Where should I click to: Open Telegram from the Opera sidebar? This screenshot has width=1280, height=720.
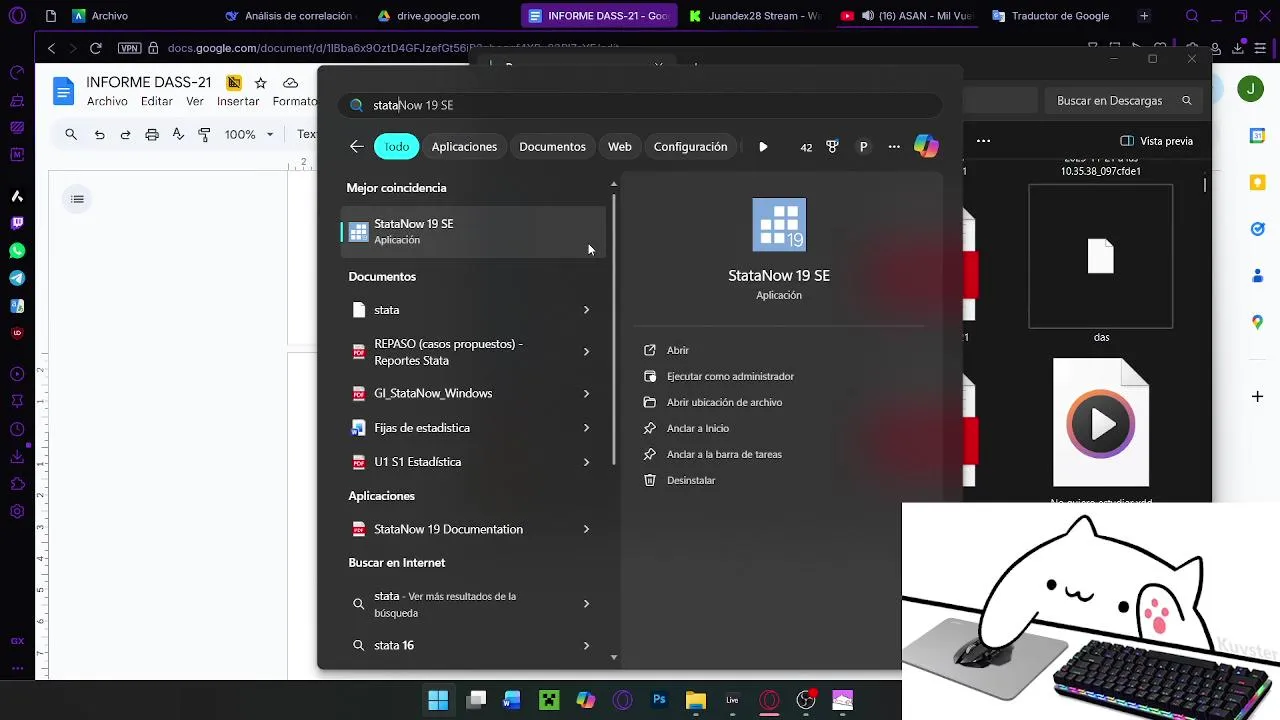coord(17,278)
